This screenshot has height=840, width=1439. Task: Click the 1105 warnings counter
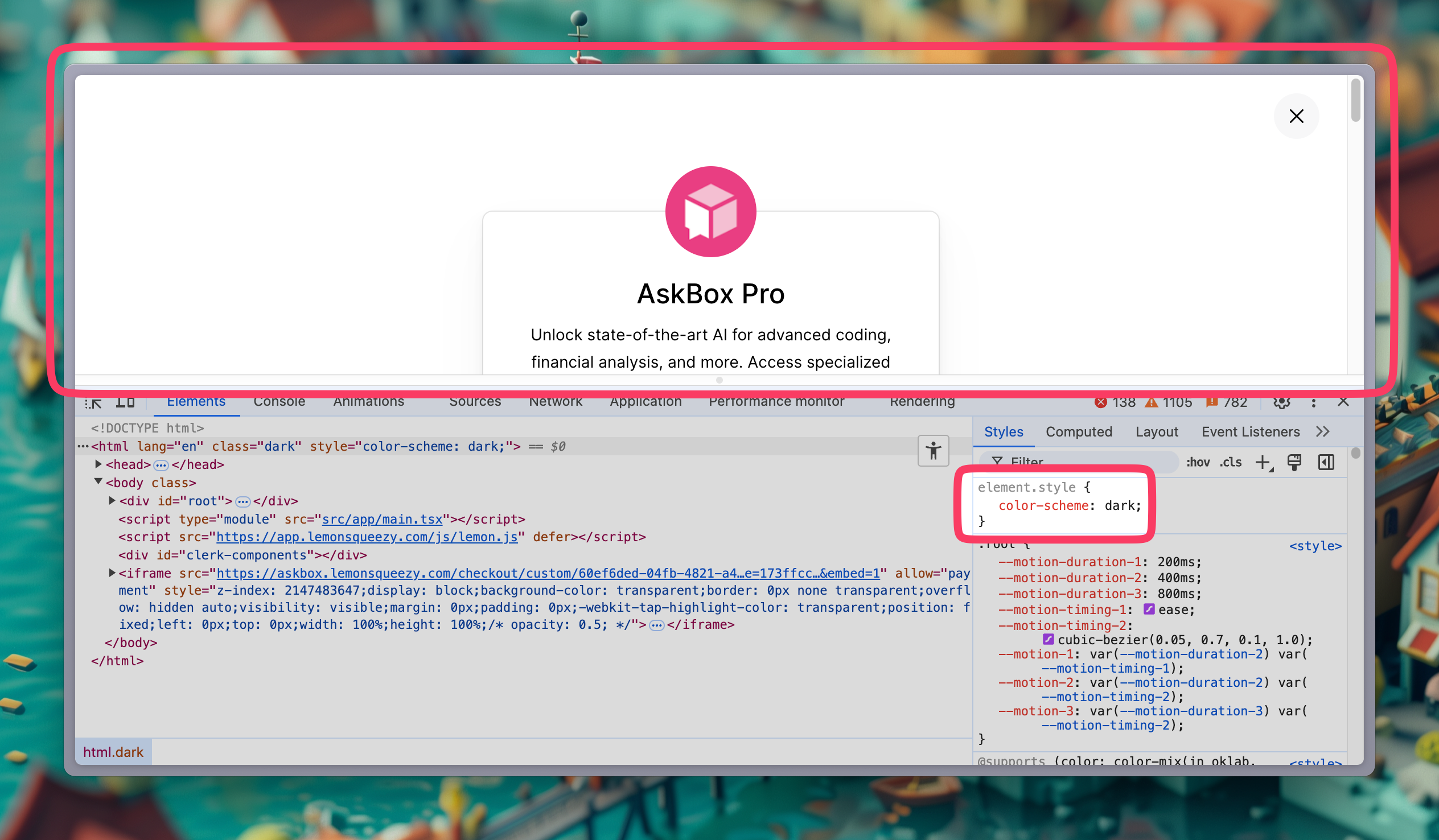(1167, 402)
